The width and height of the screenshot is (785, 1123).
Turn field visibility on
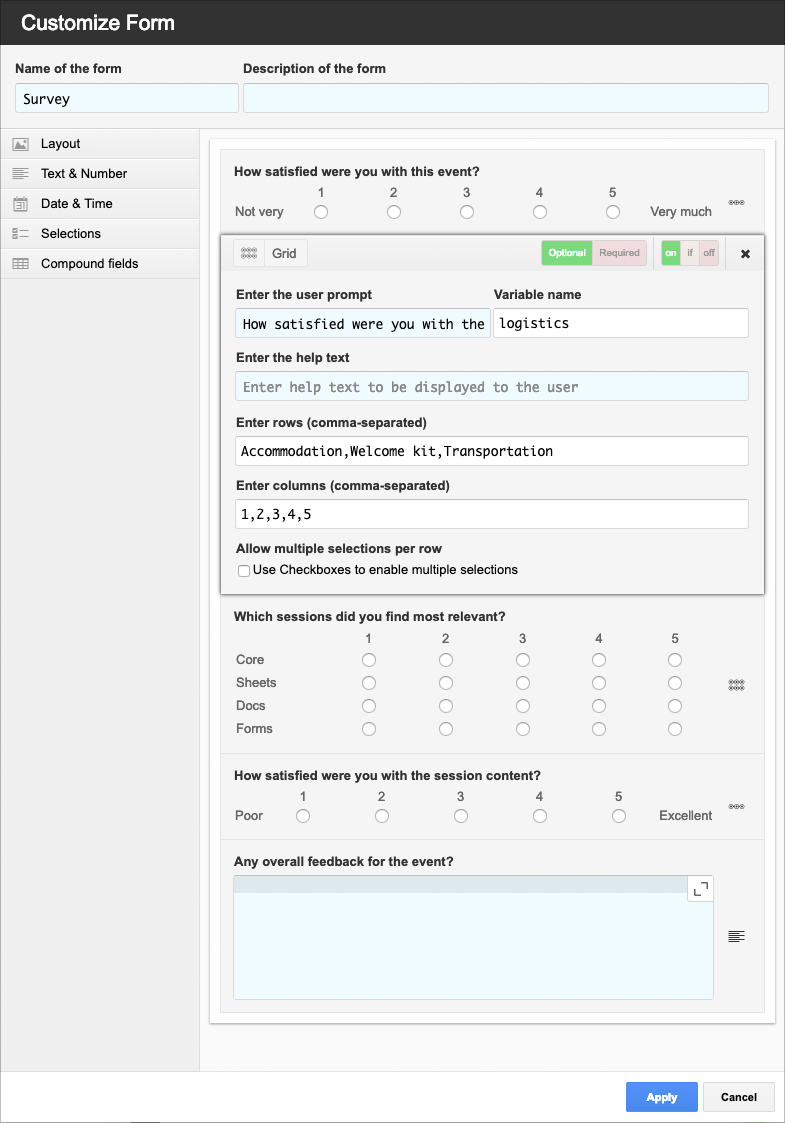(670, 254)
